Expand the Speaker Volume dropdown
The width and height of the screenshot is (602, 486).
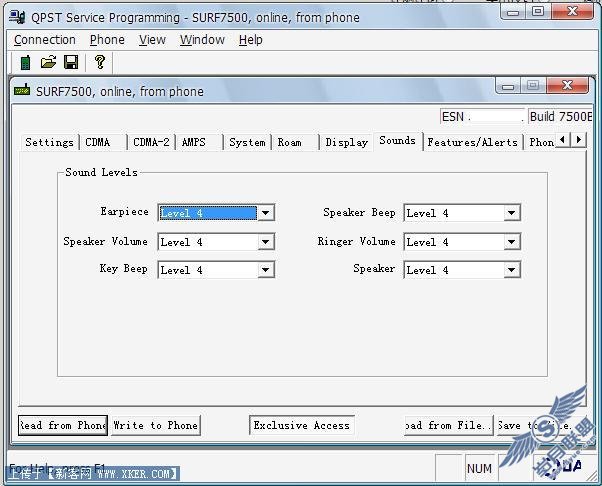point(265,242)
